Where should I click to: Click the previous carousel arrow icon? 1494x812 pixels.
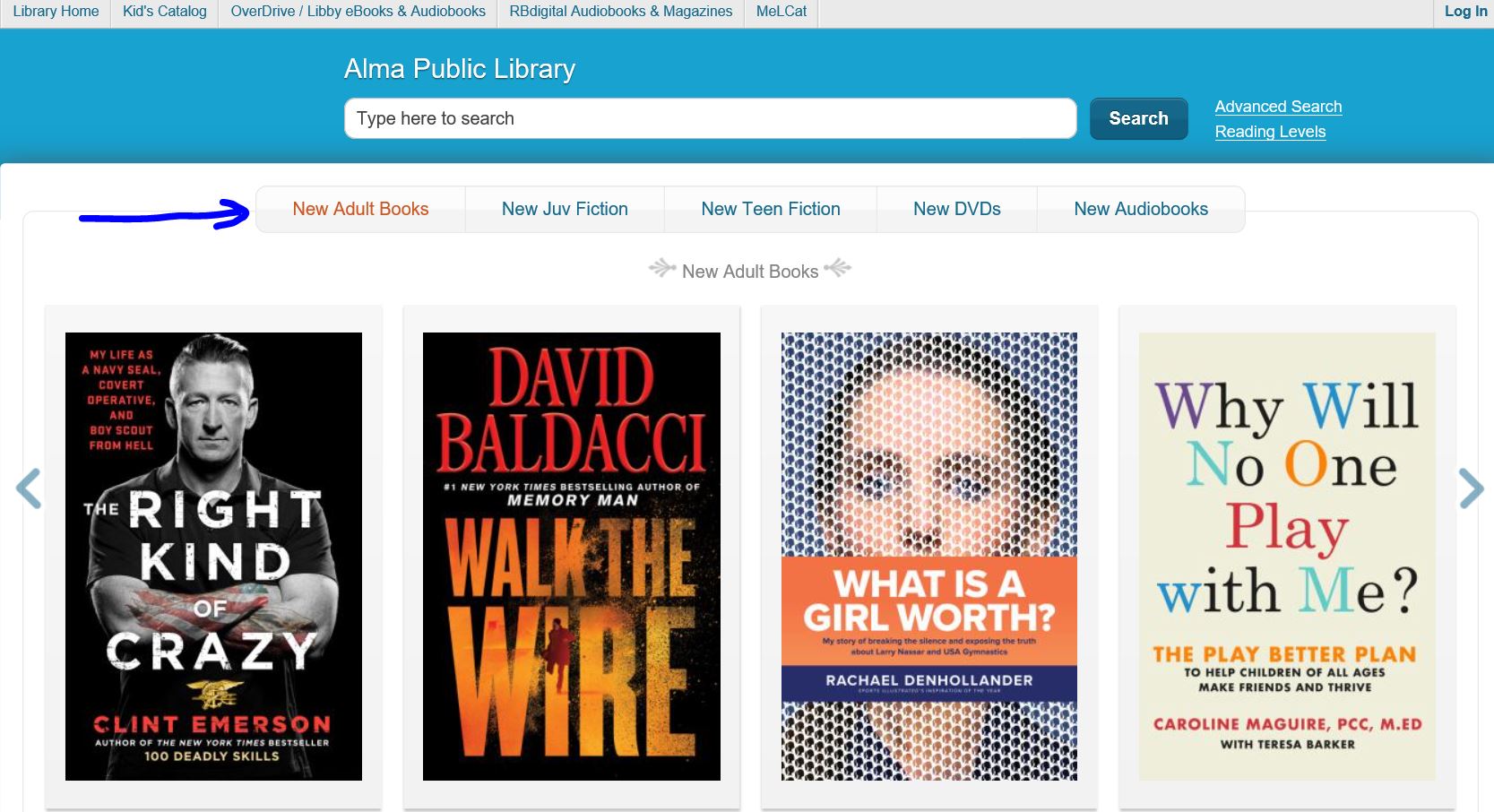coord(29,488)
